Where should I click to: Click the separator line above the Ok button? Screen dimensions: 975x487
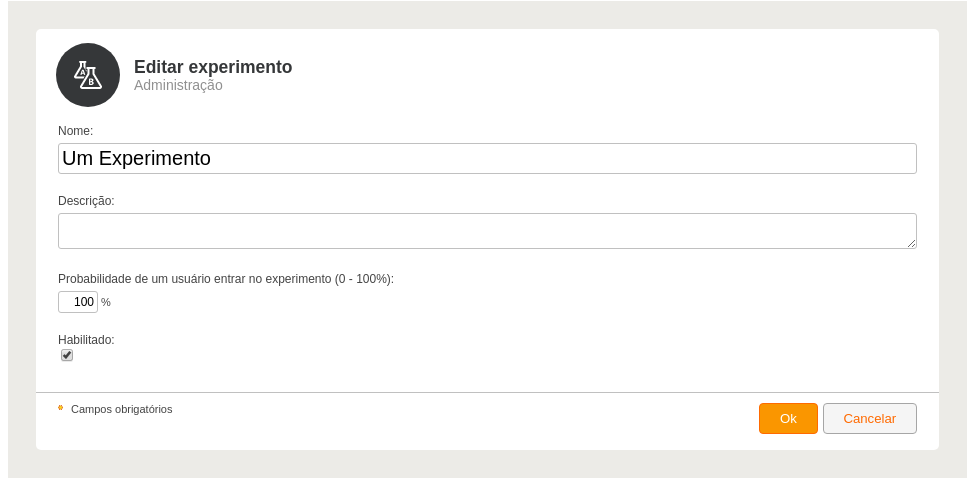click(488, 392)
